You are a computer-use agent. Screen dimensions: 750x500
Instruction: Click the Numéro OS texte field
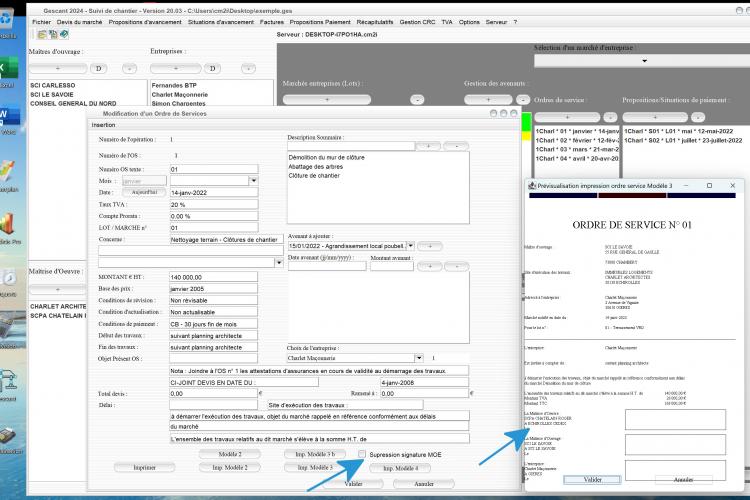214,169
